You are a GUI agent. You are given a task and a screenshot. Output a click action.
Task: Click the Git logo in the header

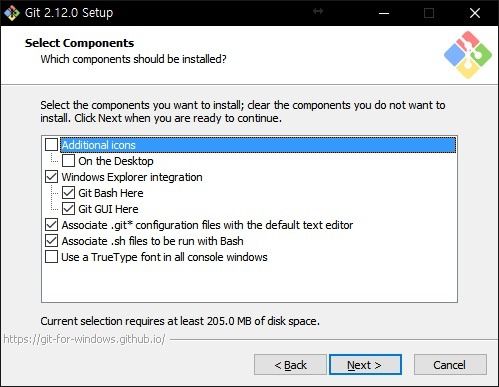tap(468, 55)
